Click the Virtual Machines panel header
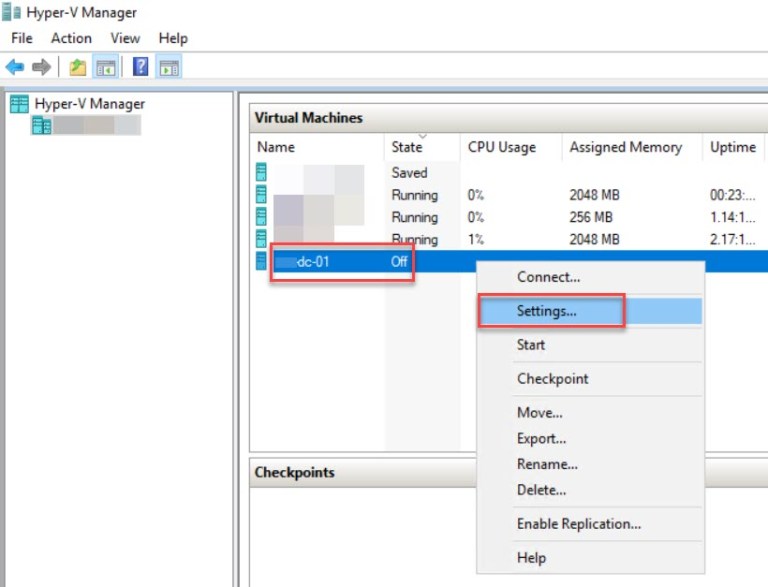The height and width of the screenshot is (587, 768). [x=509, y=118]
